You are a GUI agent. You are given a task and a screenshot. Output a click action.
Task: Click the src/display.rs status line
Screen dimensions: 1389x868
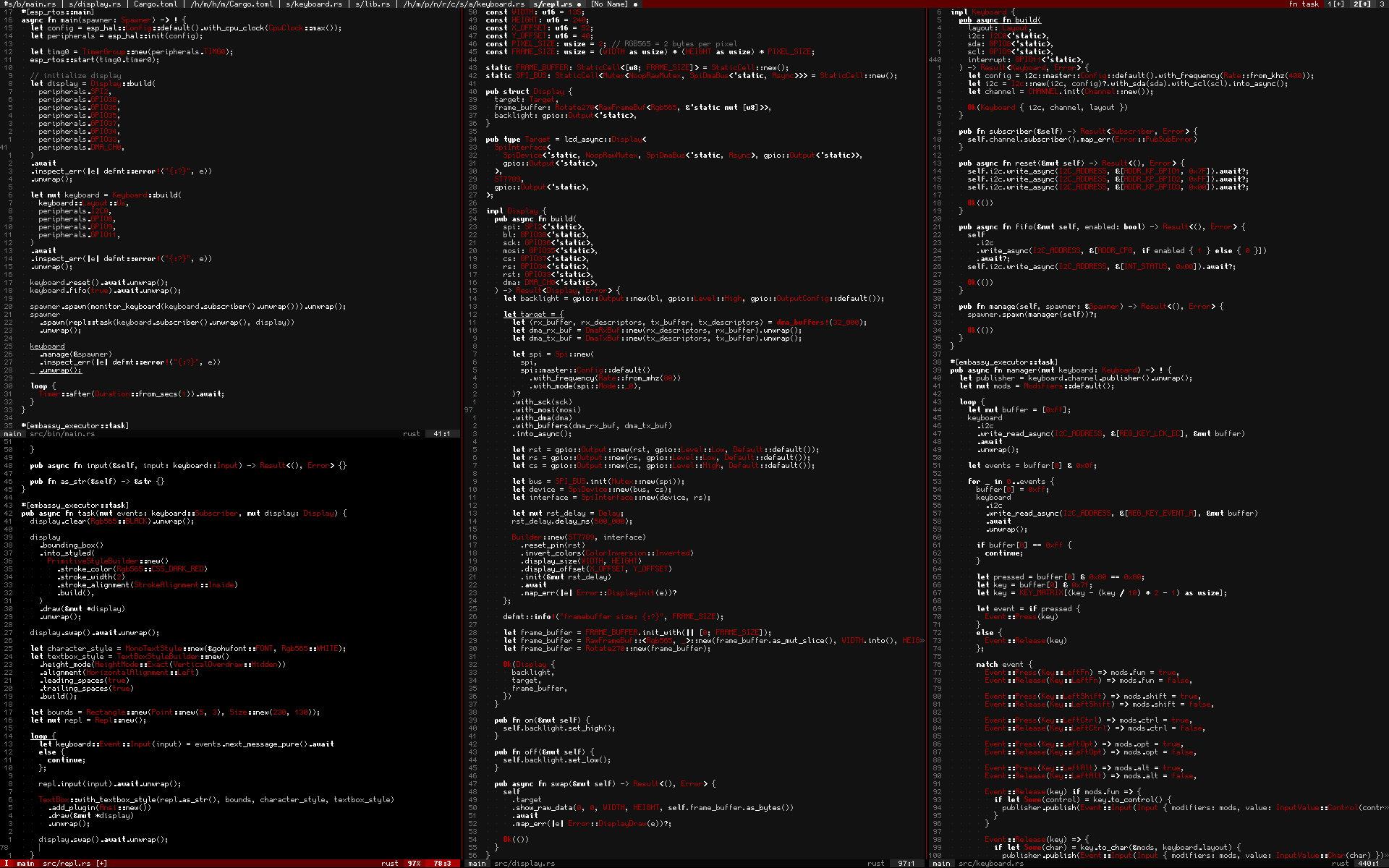[524, 863]
